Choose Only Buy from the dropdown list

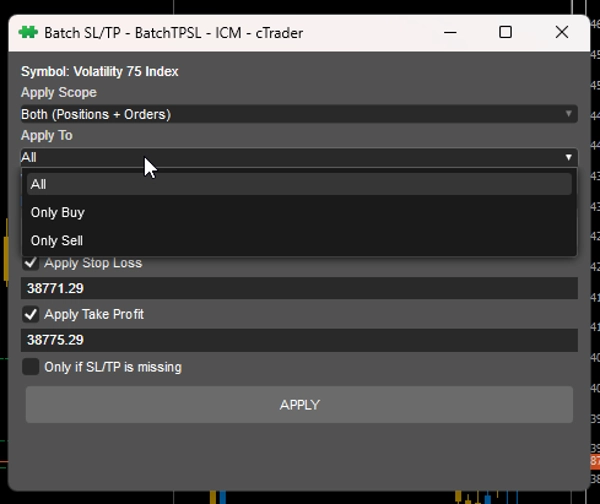[58, 212]
